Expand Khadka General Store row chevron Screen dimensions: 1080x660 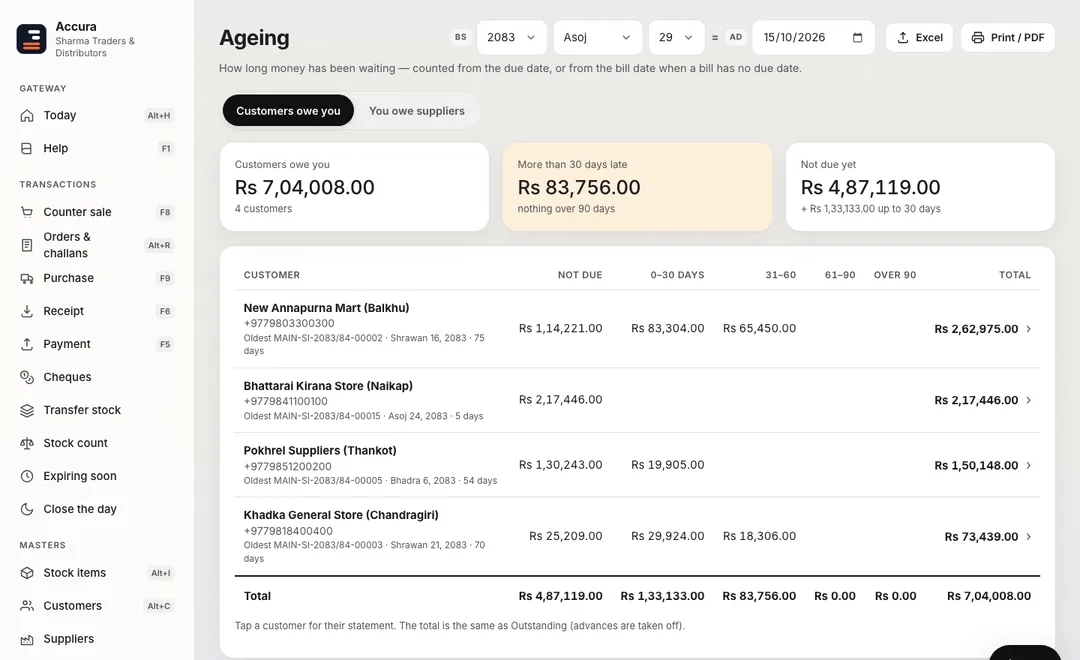pos(1028,537)
